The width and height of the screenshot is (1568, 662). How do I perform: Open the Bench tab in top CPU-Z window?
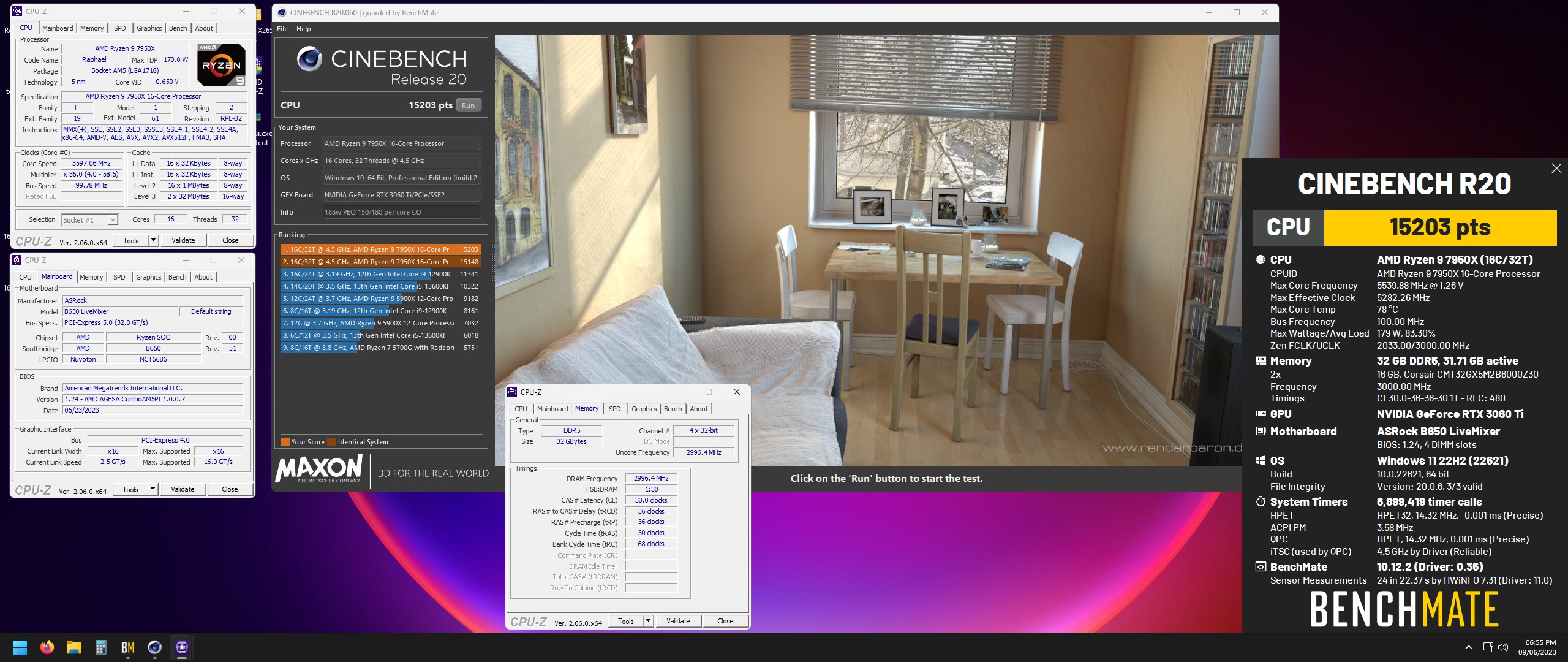[x=178, y=28]
